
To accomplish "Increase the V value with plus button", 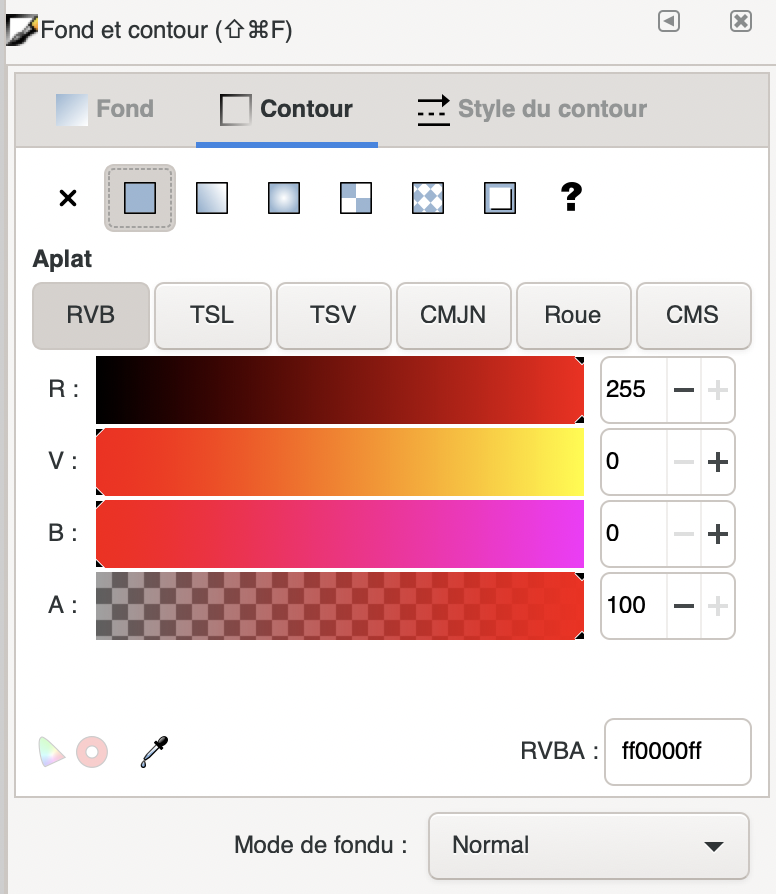I will pos(717,461).
